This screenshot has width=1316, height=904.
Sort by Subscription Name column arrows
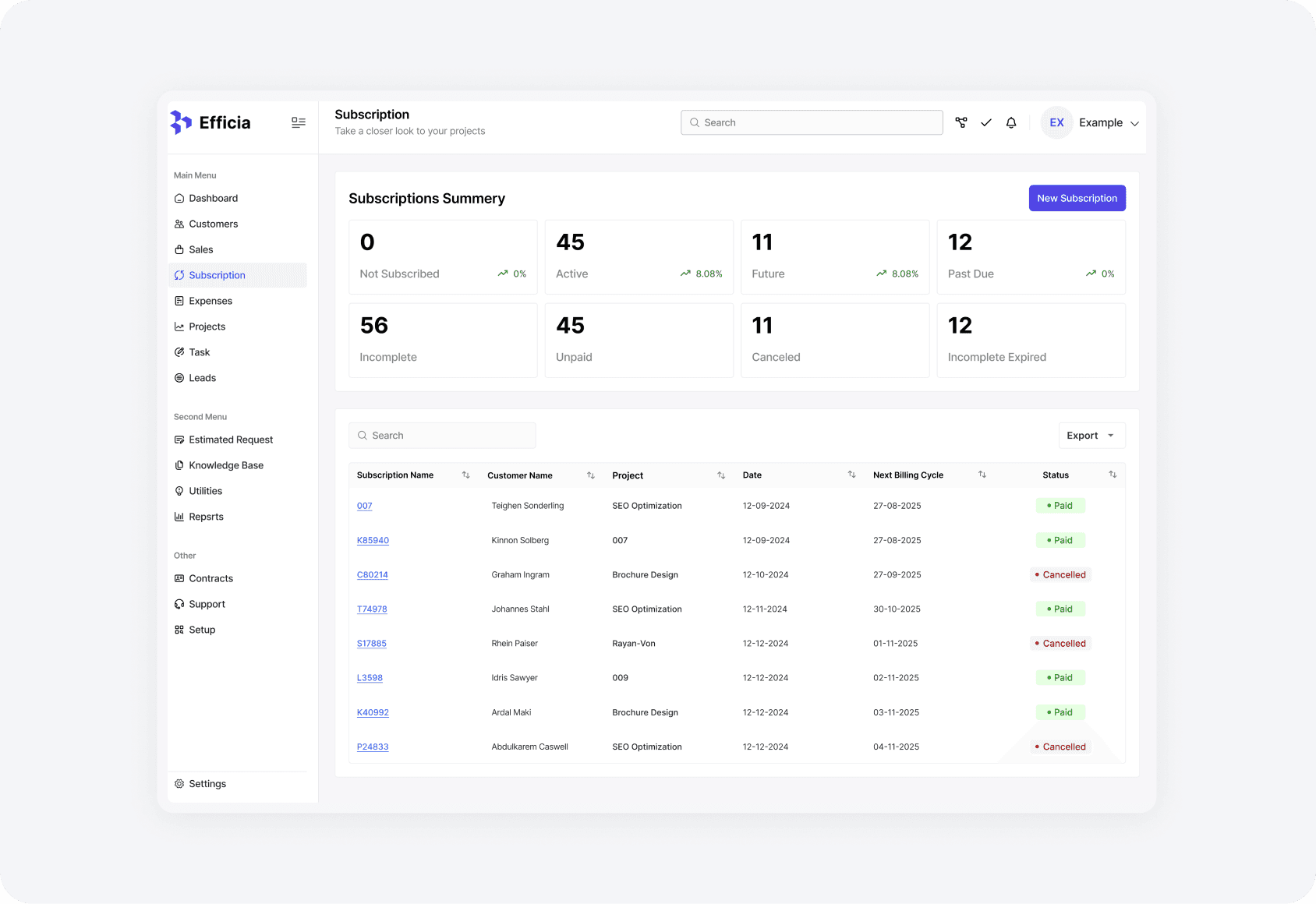(465, 475)
